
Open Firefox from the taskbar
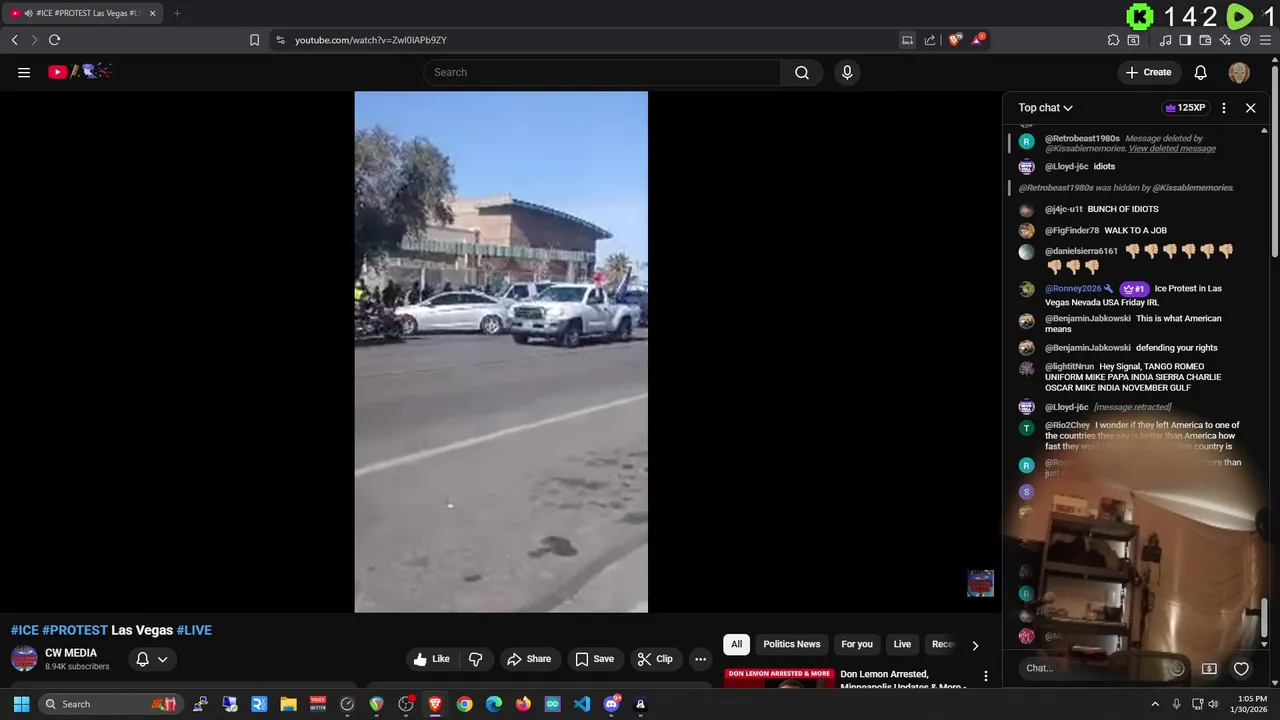[523, 704]
